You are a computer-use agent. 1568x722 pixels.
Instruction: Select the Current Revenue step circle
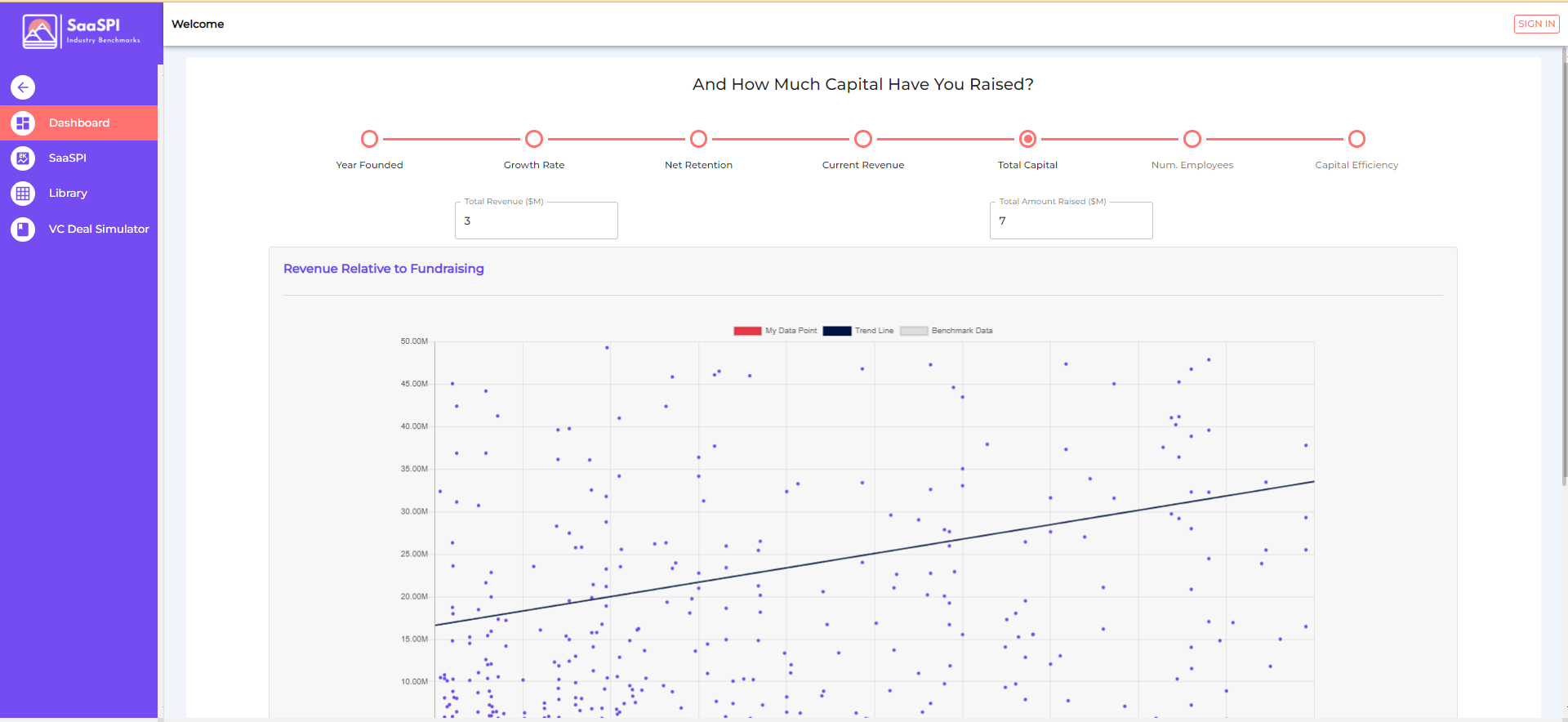863,139
